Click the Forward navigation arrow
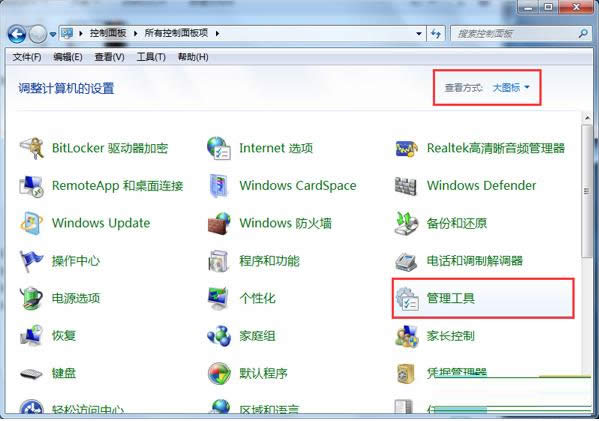 coord(38,34)
